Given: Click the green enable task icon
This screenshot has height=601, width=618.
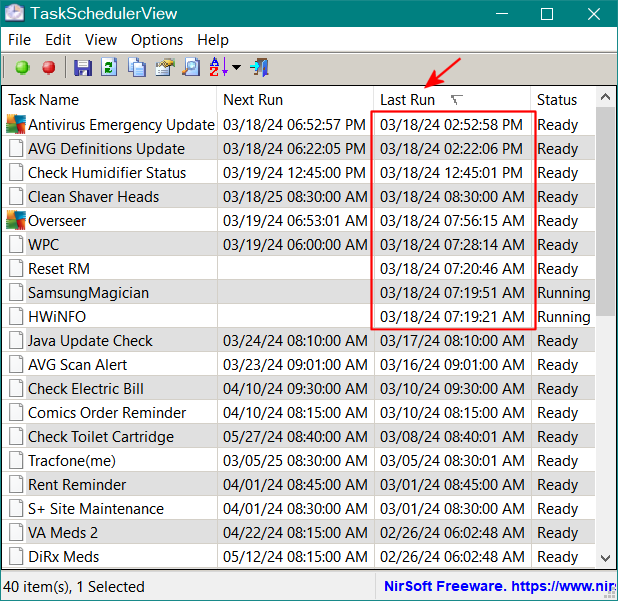Looking at the screenshot, I should (x=22, y=68).
